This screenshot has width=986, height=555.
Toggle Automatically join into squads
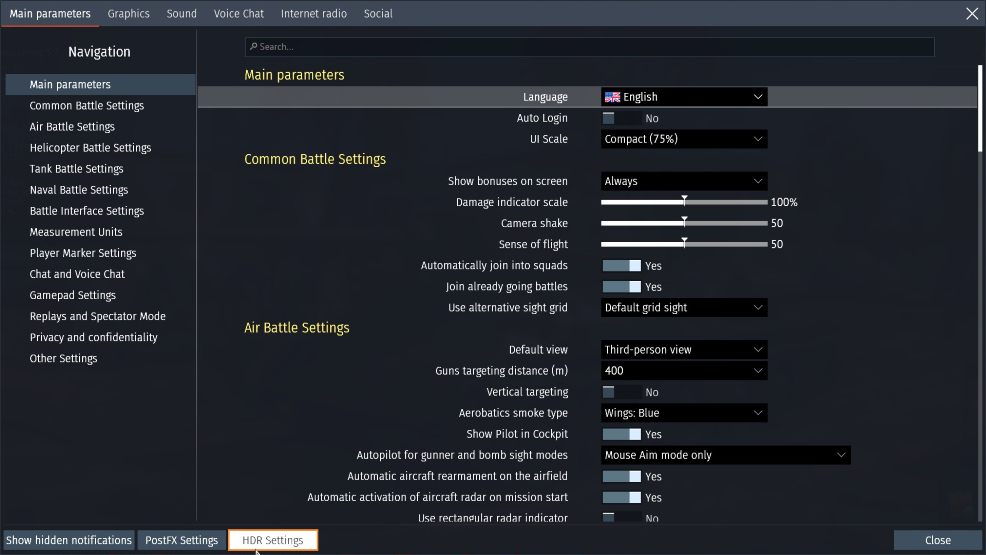point(621,266)
